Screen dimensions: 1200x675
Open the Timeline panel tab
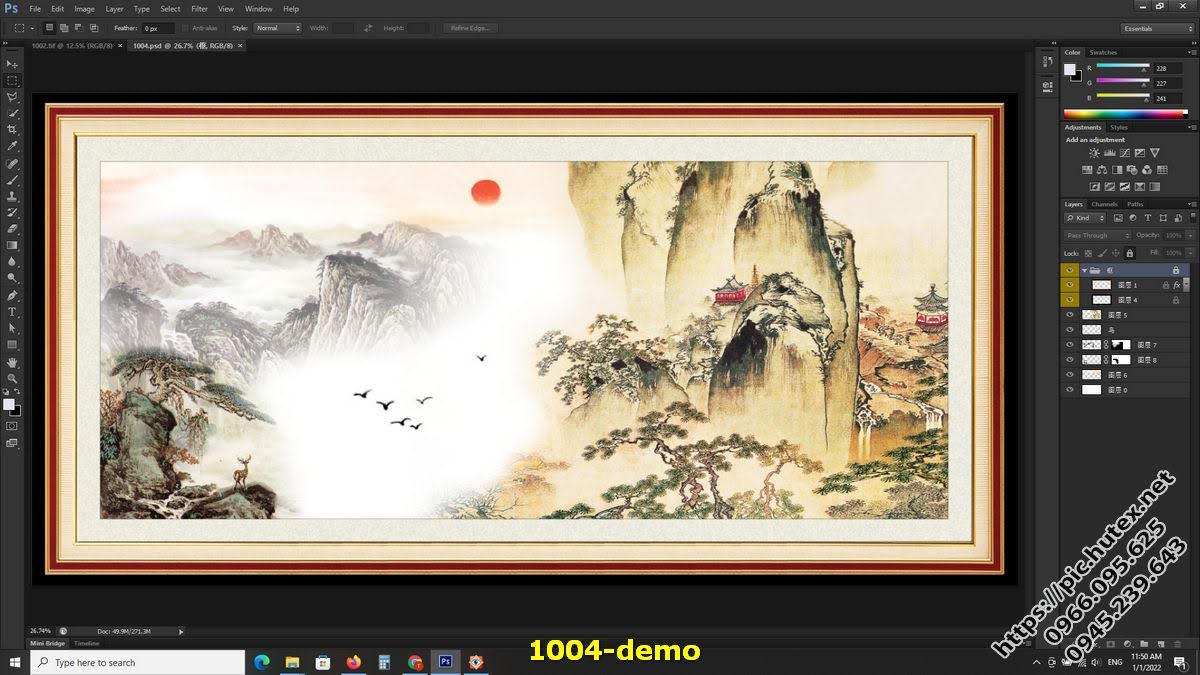pos(87,643)
